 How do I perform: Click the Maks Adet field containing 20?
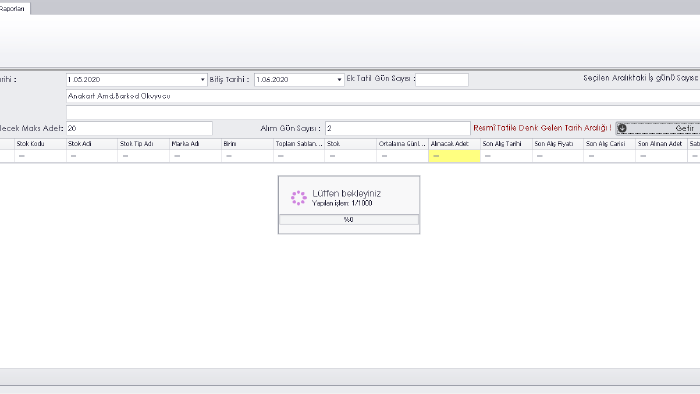[x=139, y=129]
